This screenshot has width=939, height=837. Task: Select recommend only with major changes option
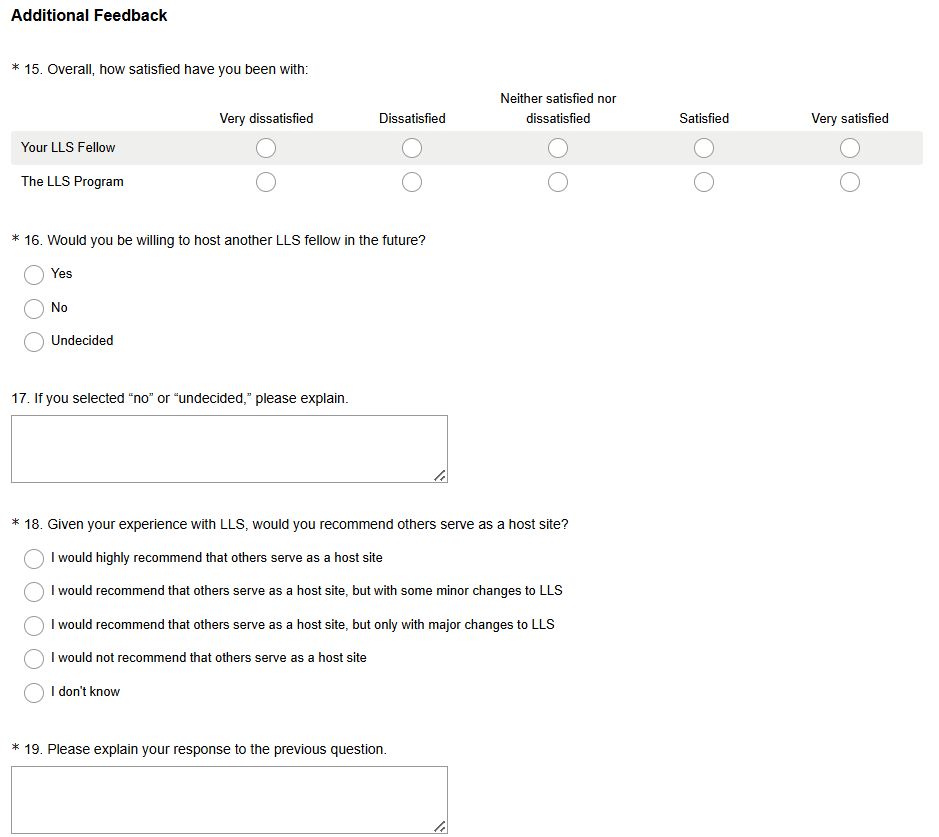pos(34,625)
